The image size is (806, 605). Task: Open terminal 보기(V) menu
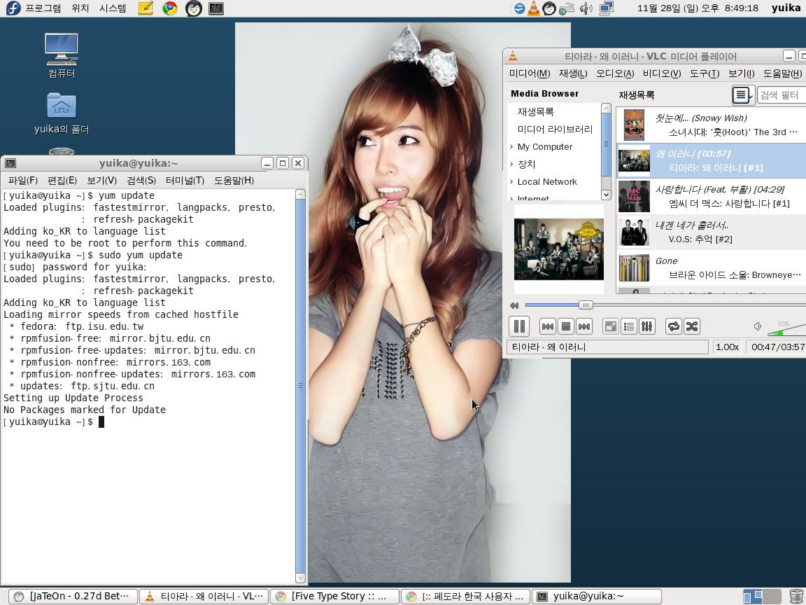pos(102,180)
